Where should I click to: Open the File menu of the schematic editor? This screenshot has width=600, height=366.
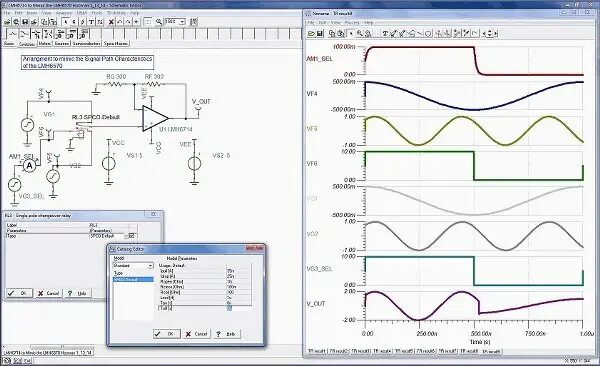click(7, 13)
